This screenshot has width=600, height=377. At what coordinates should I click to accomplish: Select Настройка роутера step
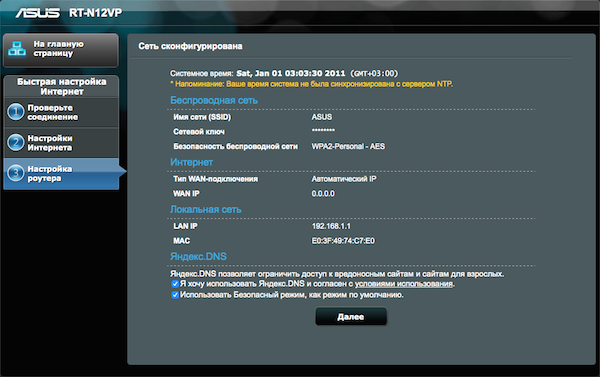coord(61,174)
